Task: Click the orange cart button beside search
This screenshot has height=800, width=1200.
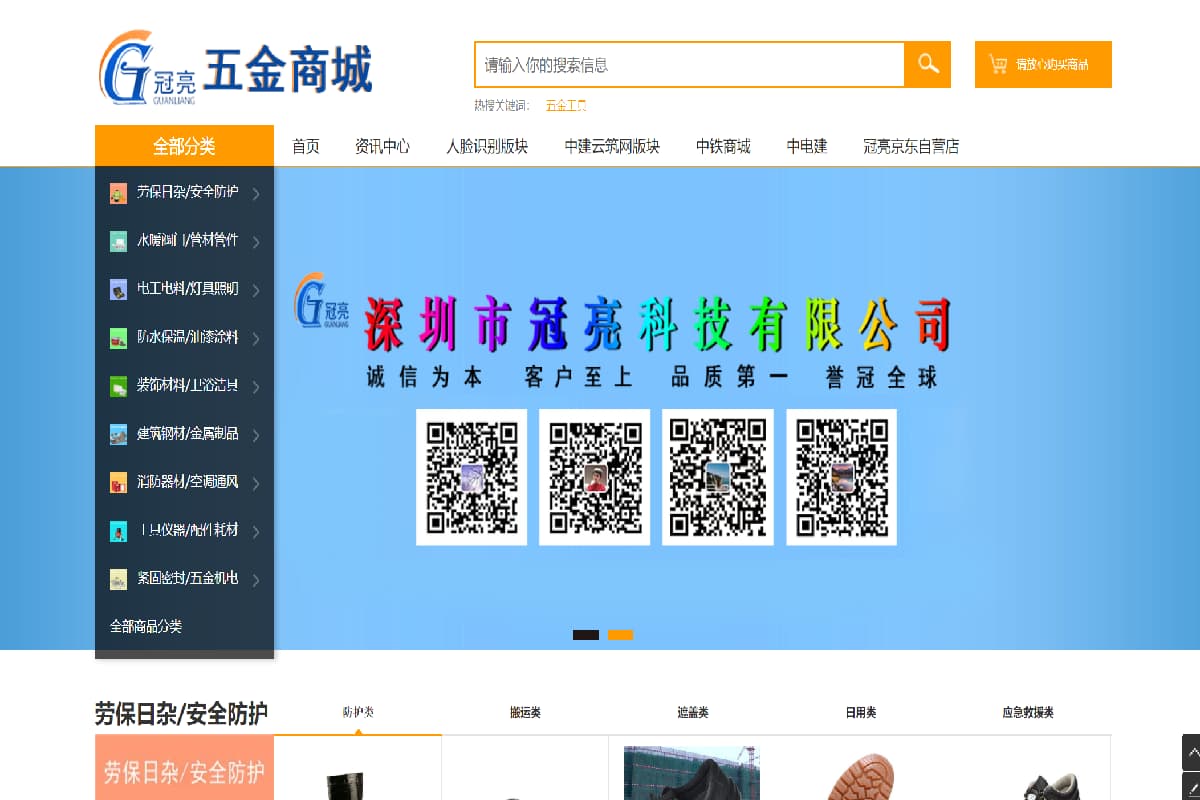Action: [x=1043, y=64]
